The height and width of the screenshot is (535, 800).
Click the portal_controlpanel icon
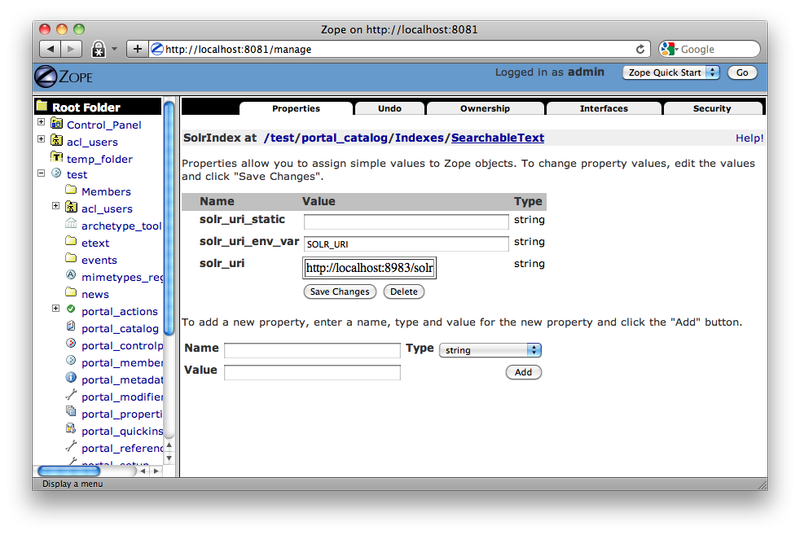click(x=71, y=344)
